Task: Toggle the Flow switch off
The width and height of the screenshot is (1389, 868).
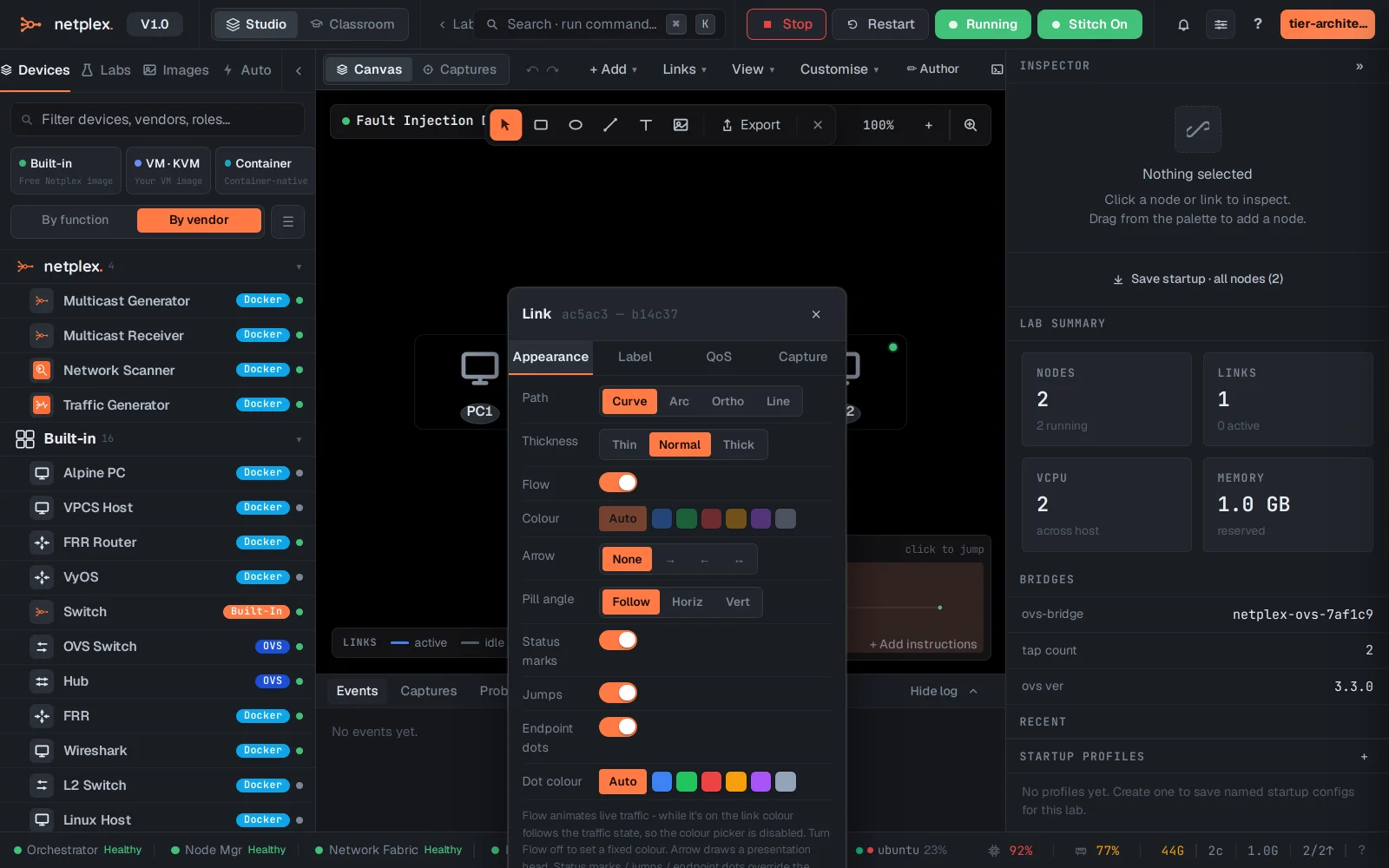Action: 618,483
